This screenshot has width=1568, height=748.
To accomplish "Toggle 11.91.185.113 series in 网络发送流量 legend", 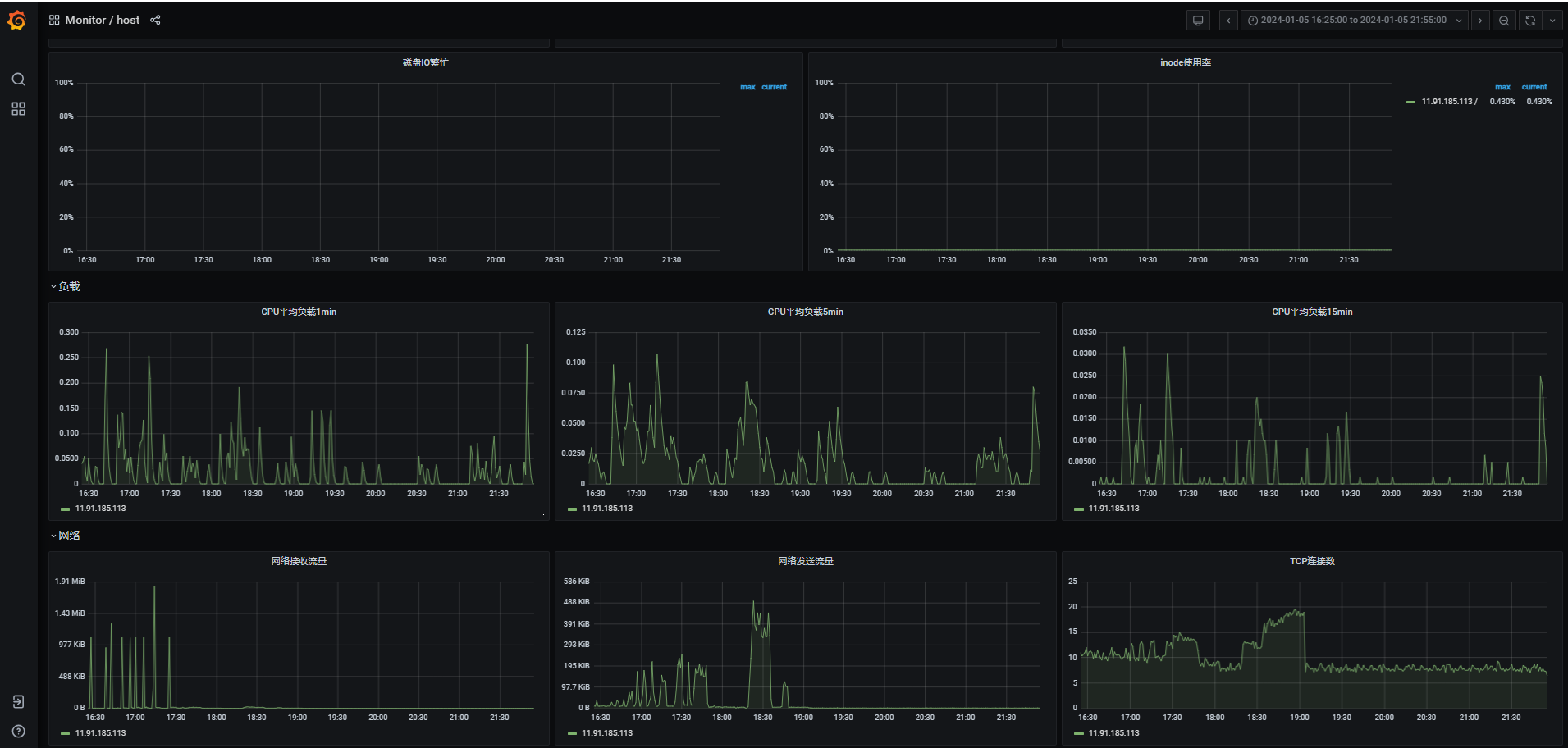I will click(x=607, y=733).
